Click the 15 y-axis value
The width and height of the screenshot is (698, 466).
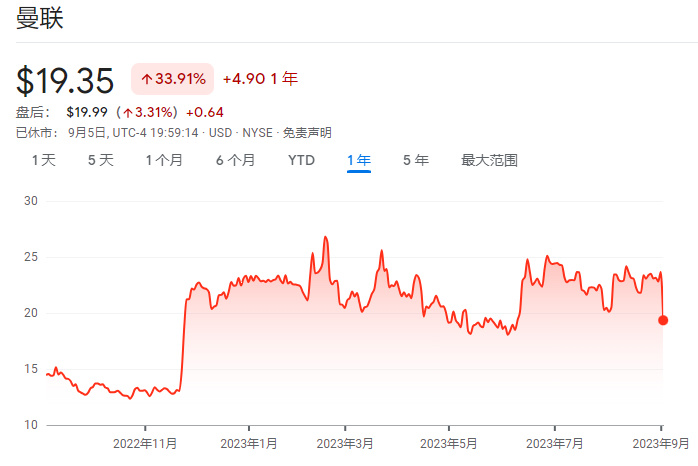(x=31, y=369)
